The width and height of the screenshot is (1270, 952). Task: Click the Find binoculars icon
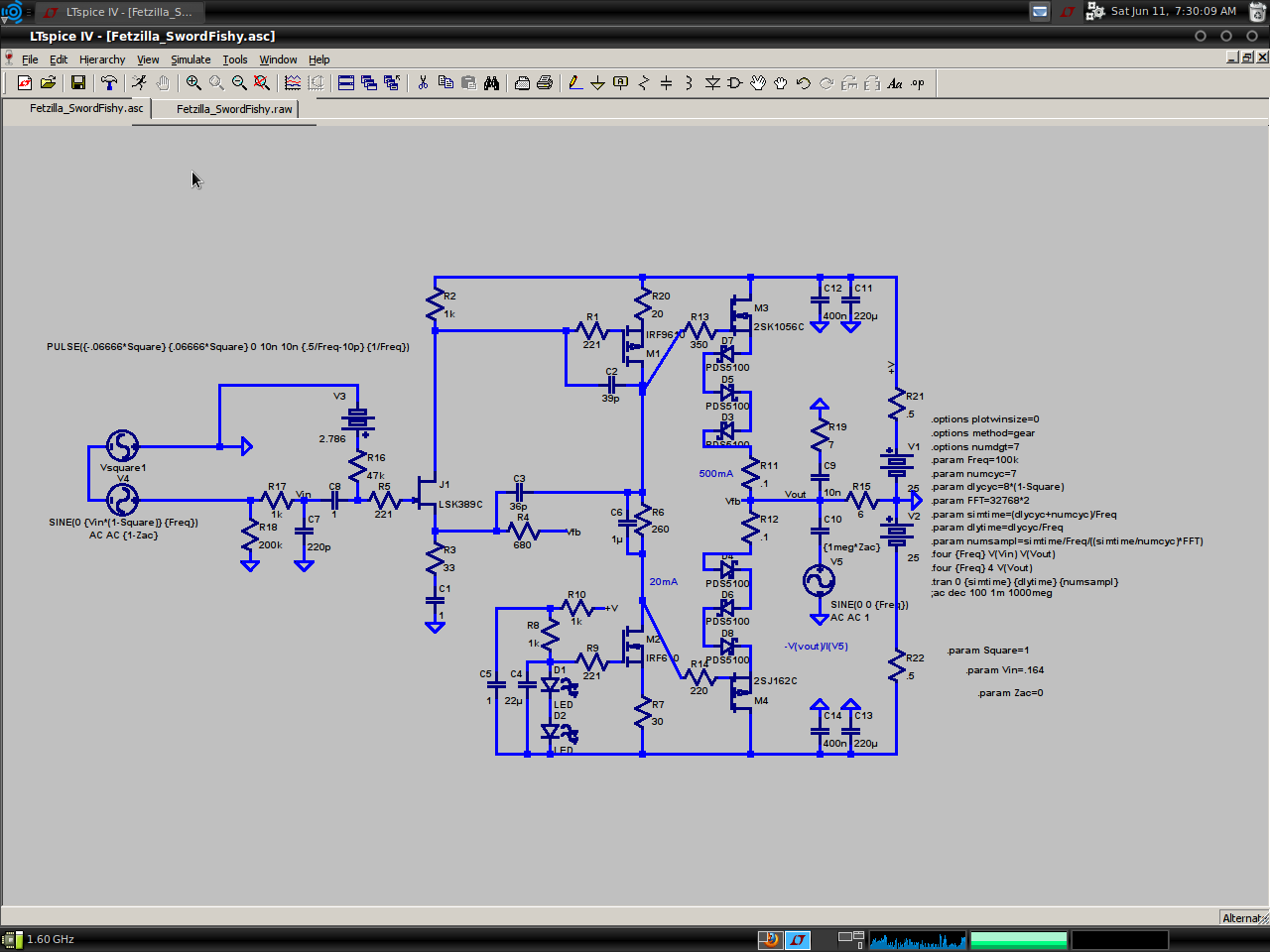pyautogui.click(x=491, y=83)
